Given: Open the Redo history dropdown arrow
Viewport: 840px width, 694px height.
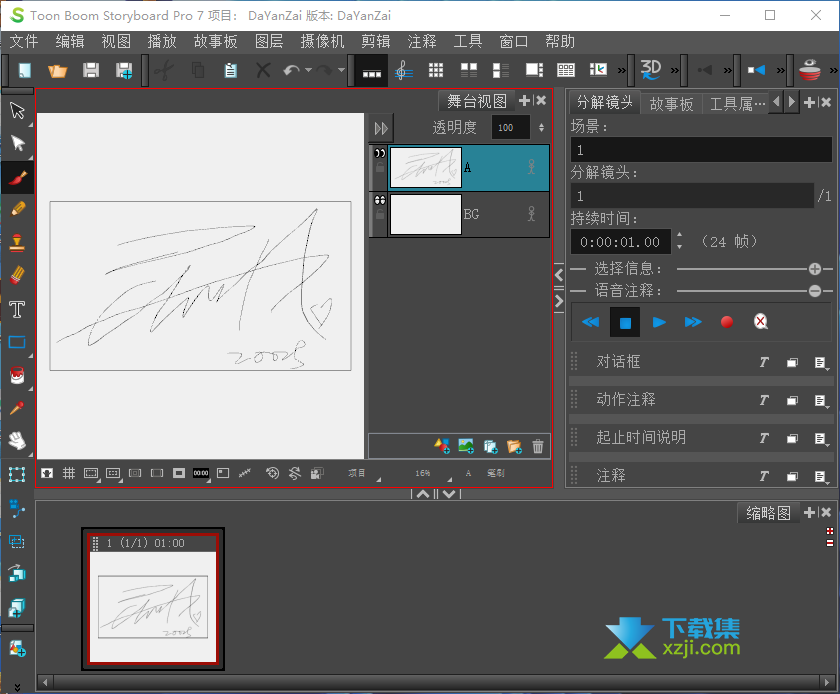Looking at the screenshot, I should point(341,70).
